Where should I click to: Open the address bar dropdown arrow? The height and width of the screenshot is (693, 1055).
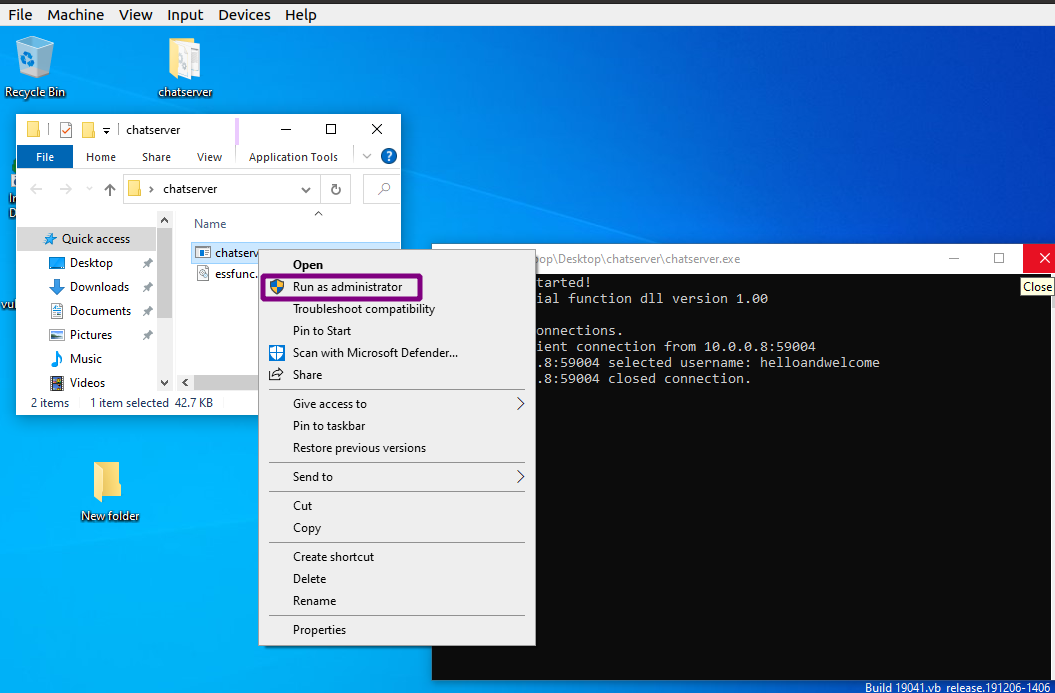pos(306,189)
